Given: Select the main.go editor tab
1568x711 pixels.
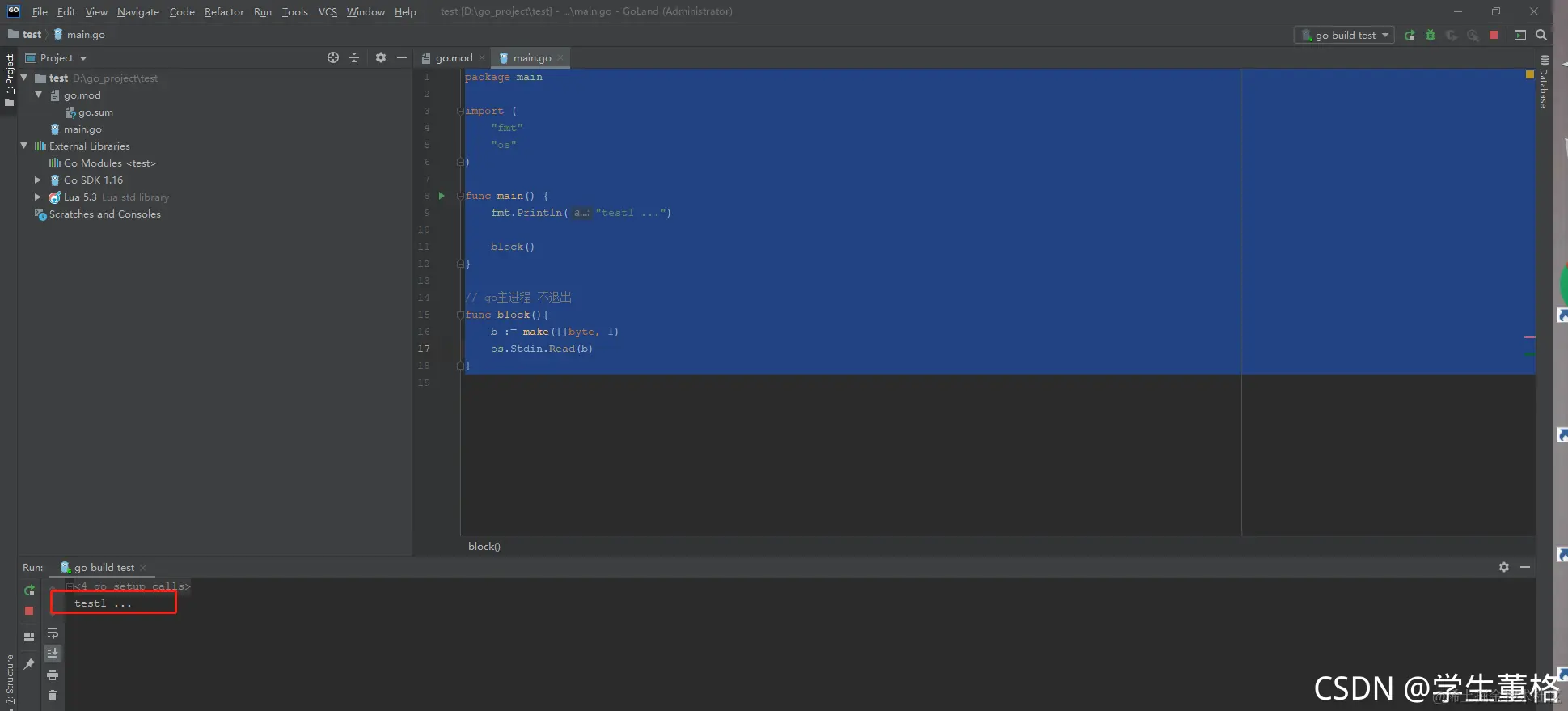Looking at the screenshot, I should click(531, 58).
